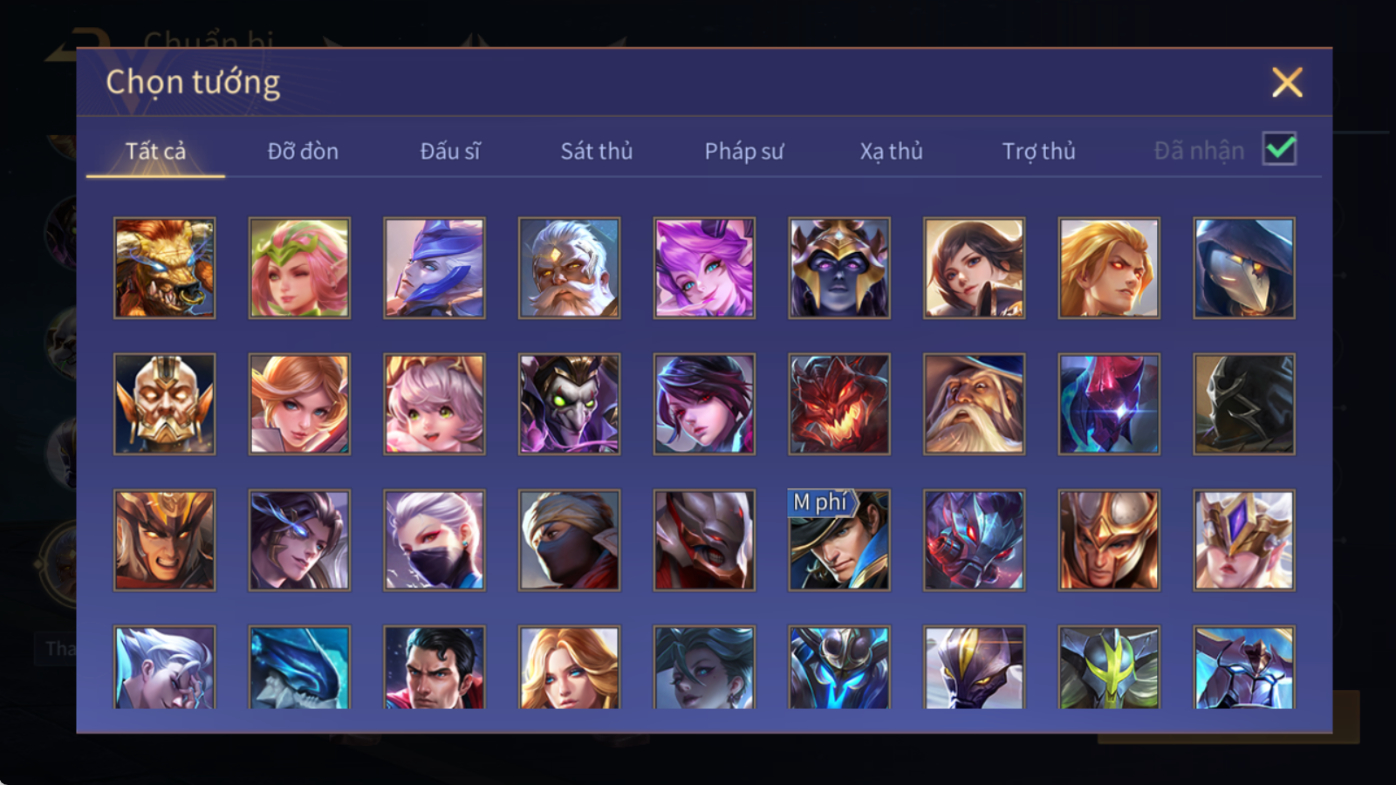Pick the hooded plague-mask hero portrait
Image resolution: width=1396 pixels, height=785 pixels.
coord(1244,268)
